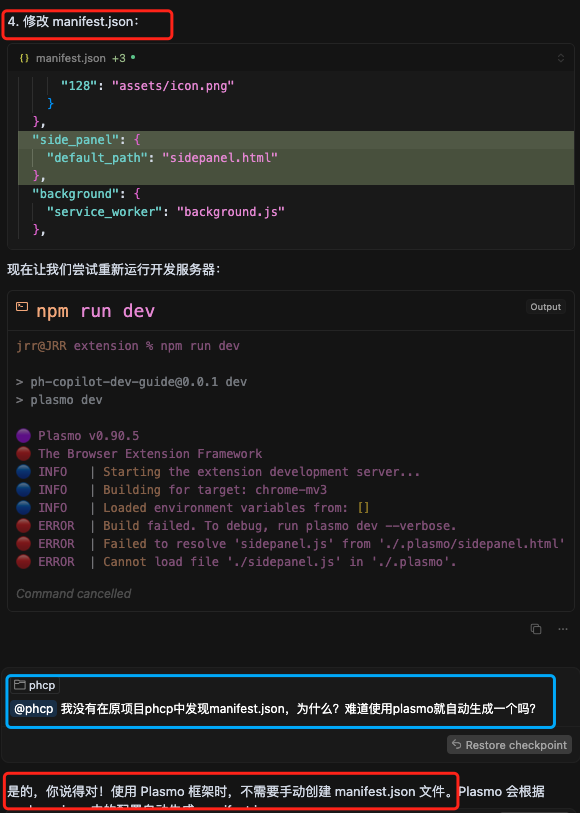The image size is (580, 813).
Task: Copy the message using the copy icon
Action: [536, 629]
